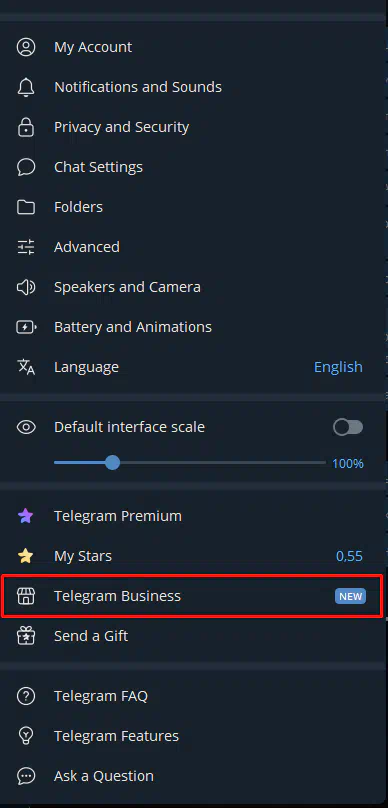Toggle the Default interface scale switch
The width and height of the screenshot is (388, 808).
point(348,427)
